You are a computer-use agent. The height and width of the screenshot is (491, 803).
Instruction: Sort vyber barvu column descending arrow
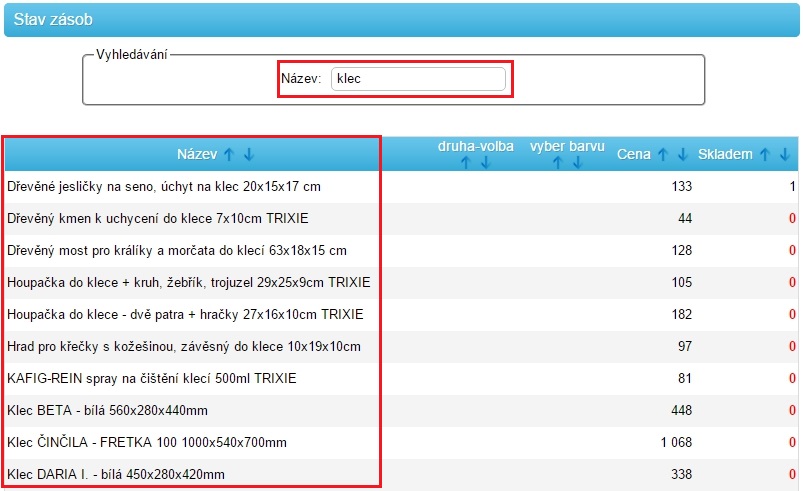pyautogui.click(x=577, y=163)
